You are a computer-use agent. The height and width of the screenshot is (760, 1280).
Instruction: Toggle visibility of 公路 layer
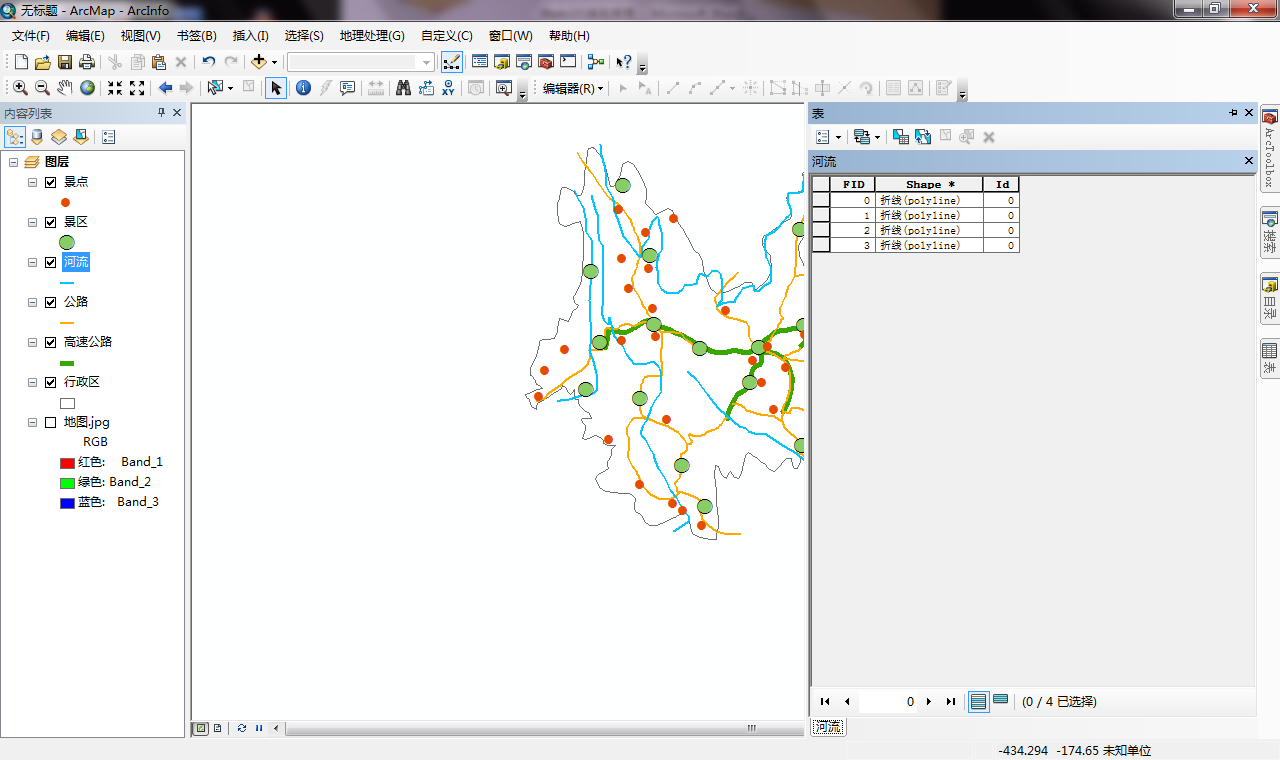click(50, 302)
